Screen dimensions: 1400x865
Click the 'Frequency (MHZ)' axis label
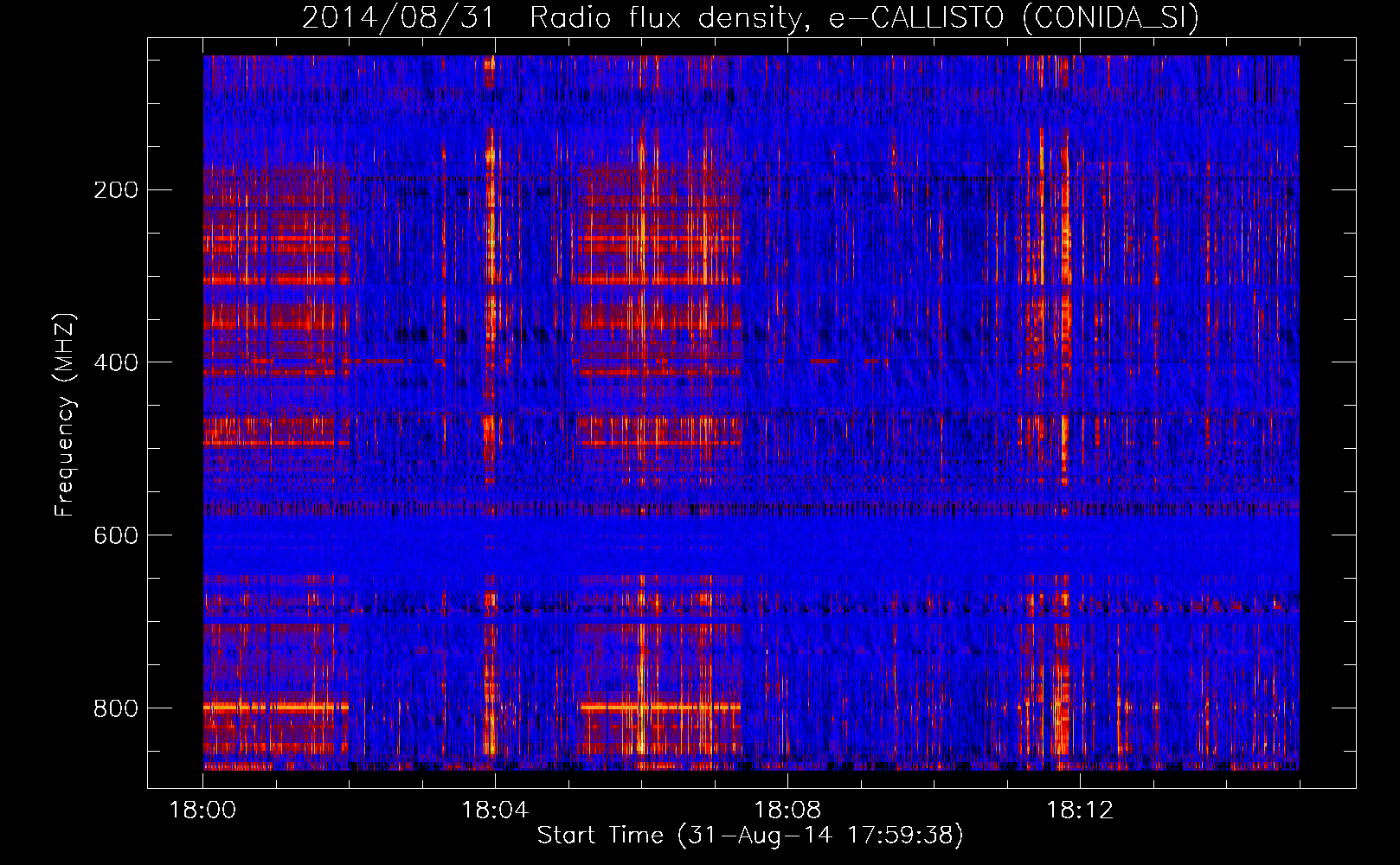(65, 415)
